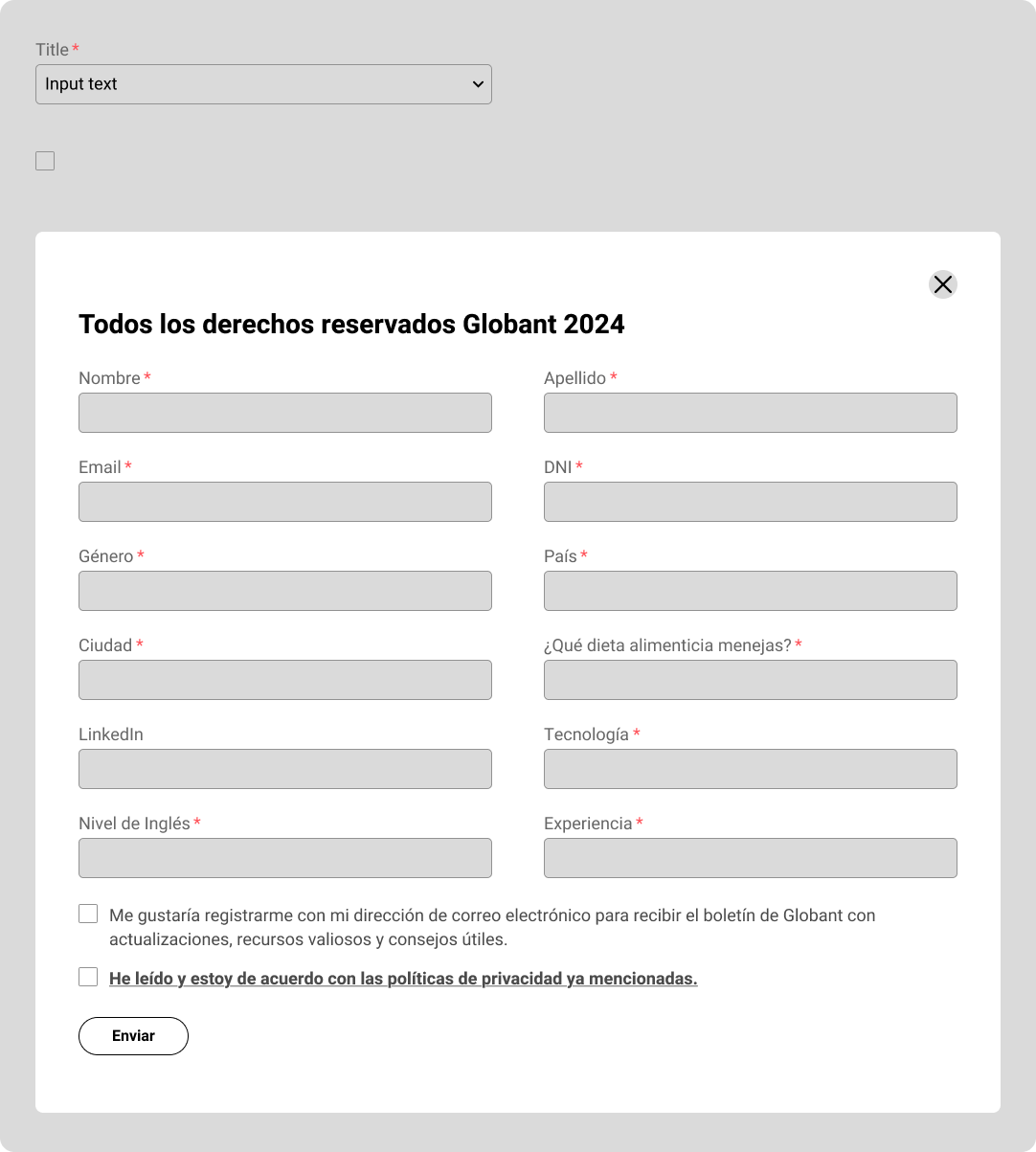This screenshot has height=1152, width=1036.
Task: Click into the Apellido field
Action: coord(750,413)
